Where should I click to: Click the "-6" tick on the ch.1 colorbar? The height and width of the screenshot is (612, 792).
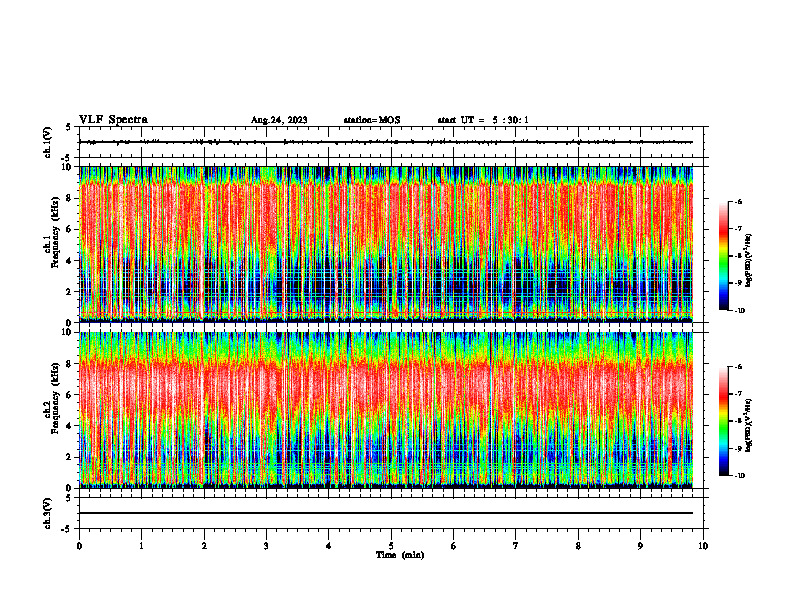tap(738, 202)
